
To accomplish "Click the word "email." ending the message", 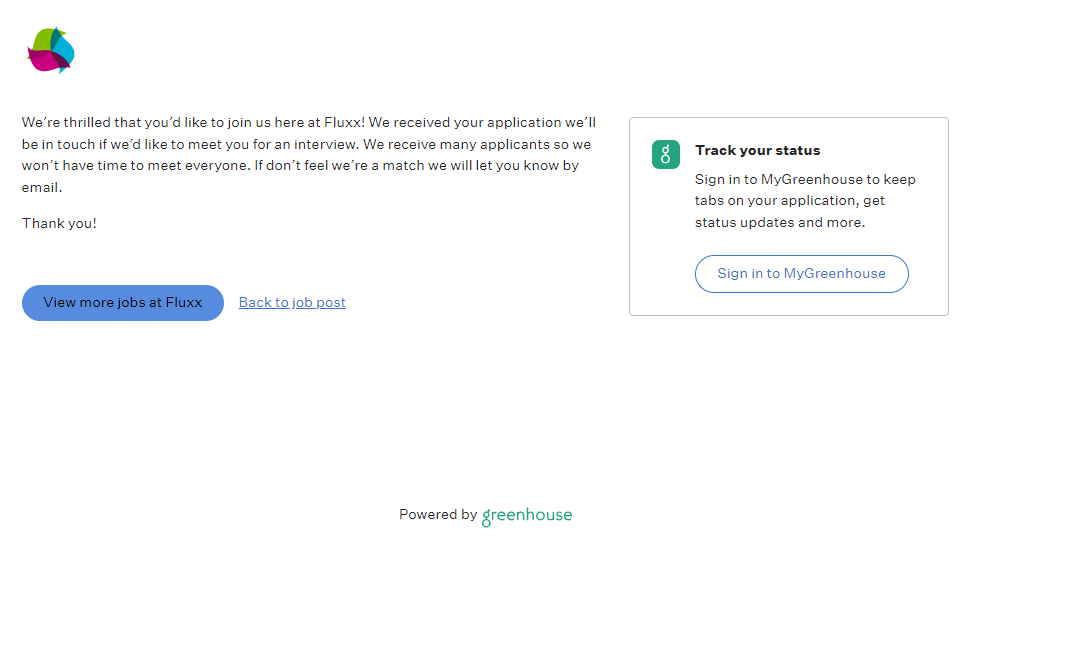I will (42, 187).
